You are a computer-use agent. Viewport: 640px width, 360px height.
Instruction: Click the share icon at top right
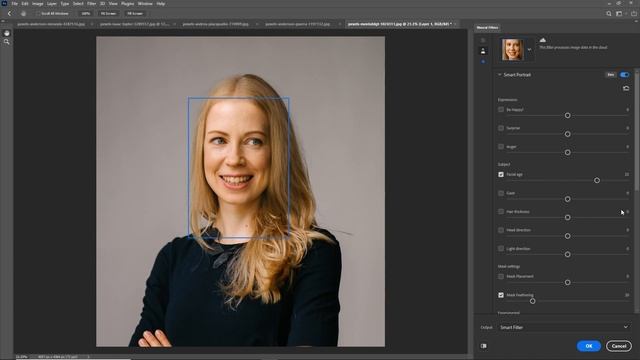(634, 13)
